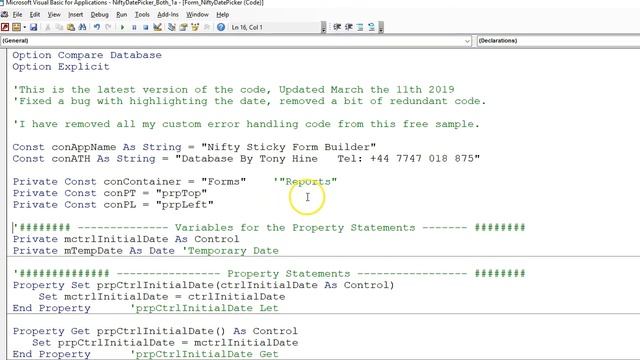Click the 'Private mctrlInitialDate As Control' line
The height and width of the screenshot is (360, 640).
(126, 239)
